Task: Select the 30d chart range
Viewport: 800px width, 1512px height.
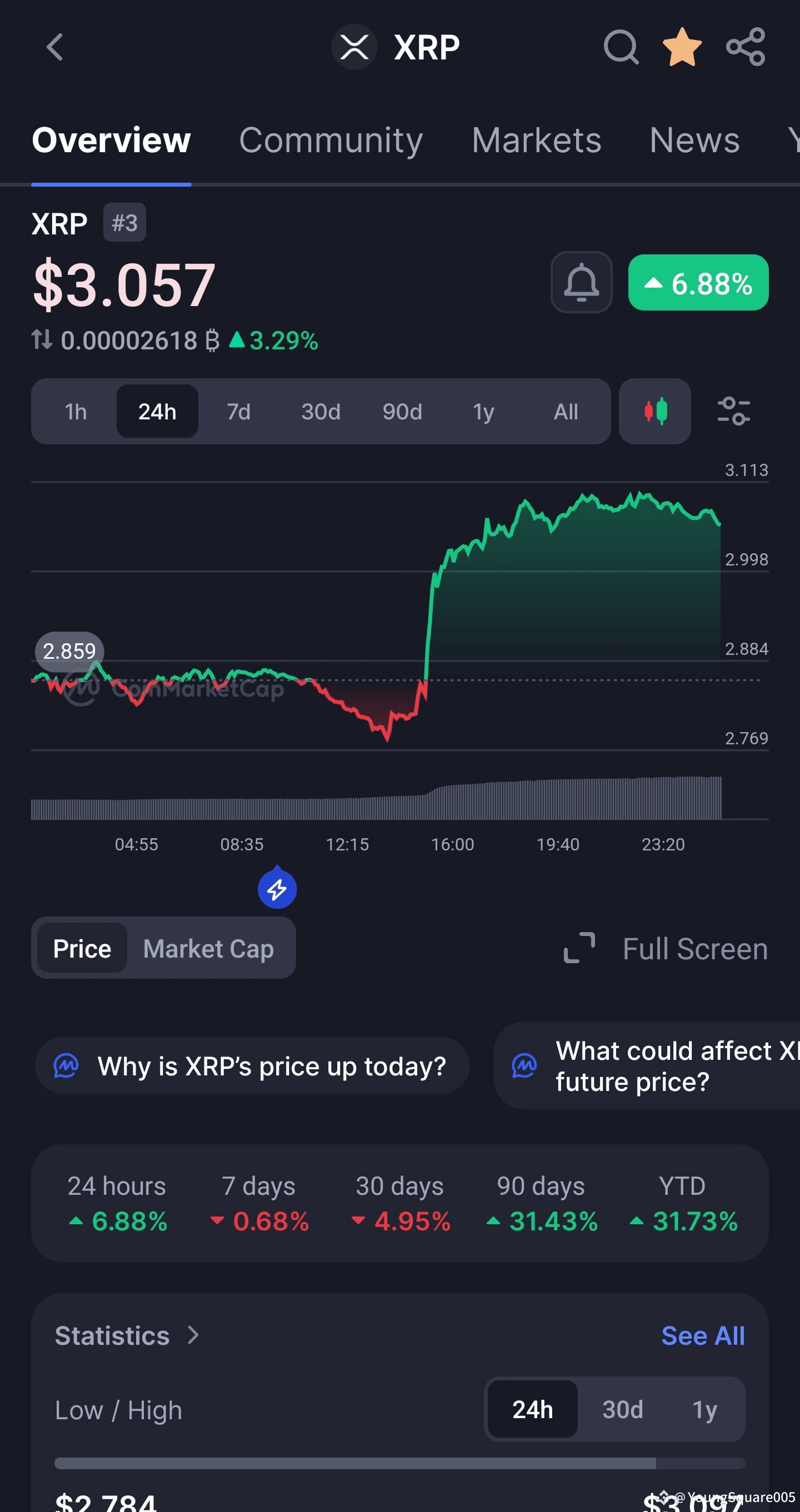Action: 321,412
